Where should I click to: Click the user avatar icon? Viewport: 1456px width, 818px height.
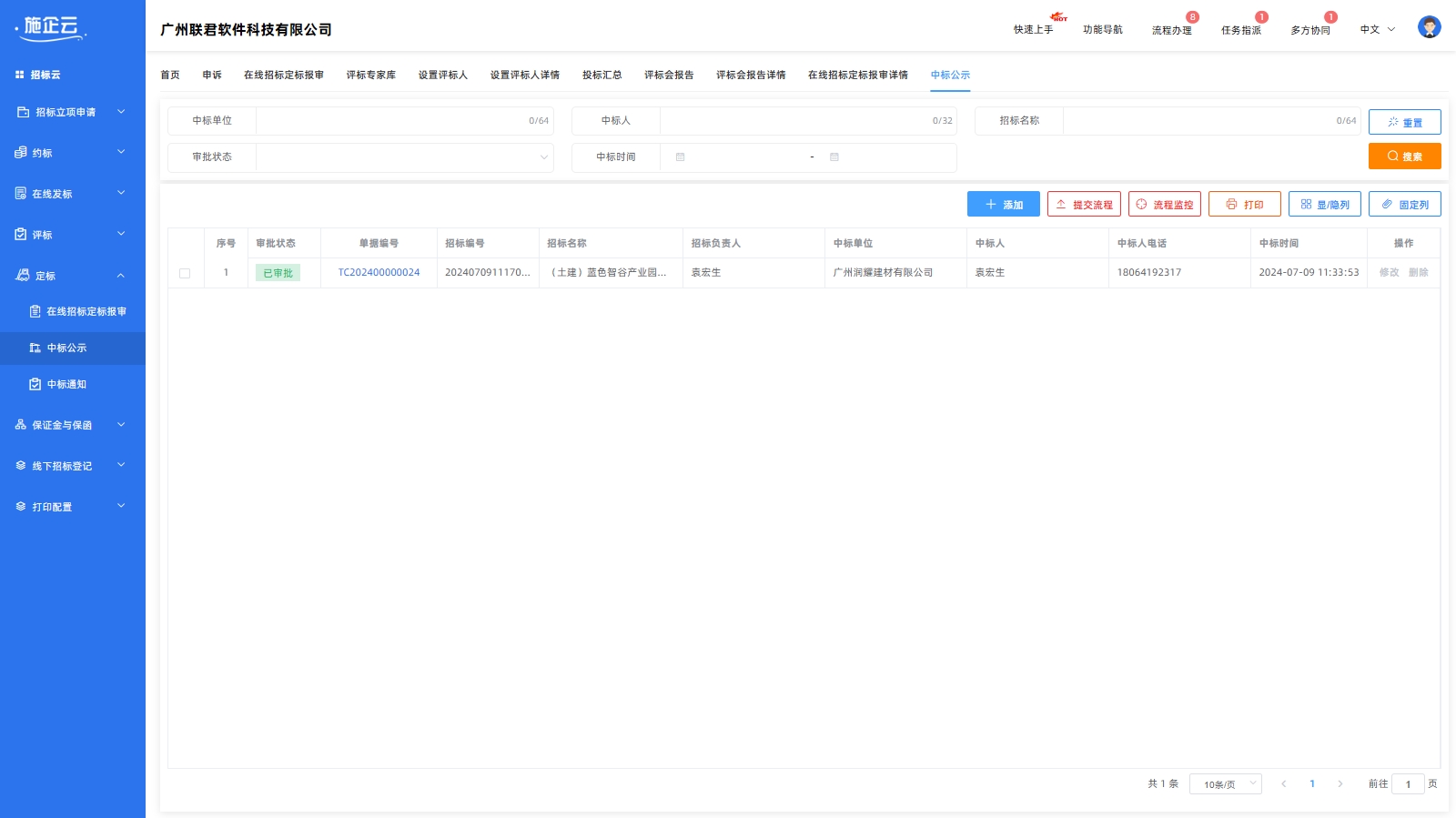click(1429, 27)
